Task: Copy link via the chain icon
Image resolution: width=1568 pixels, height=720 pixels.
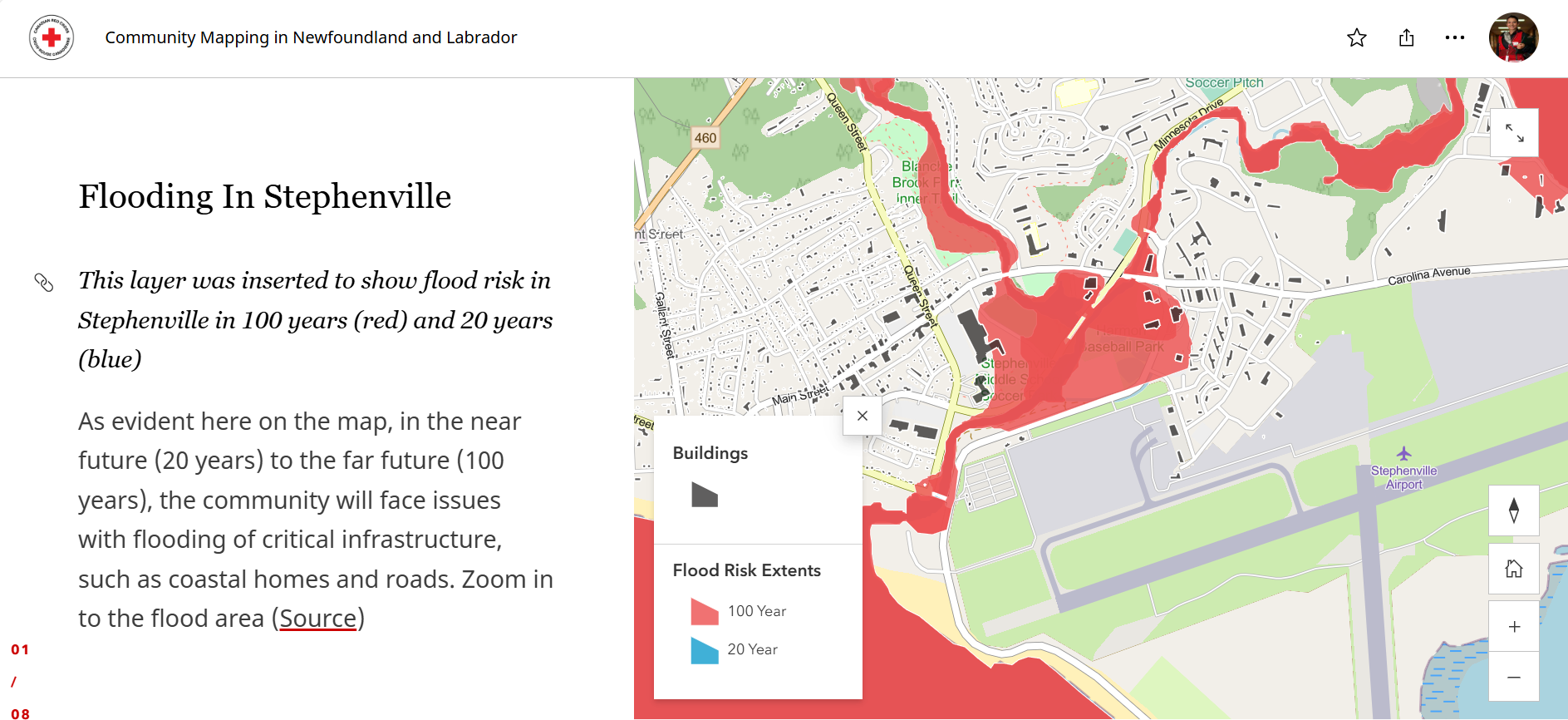Action: (x=44, y=283)
